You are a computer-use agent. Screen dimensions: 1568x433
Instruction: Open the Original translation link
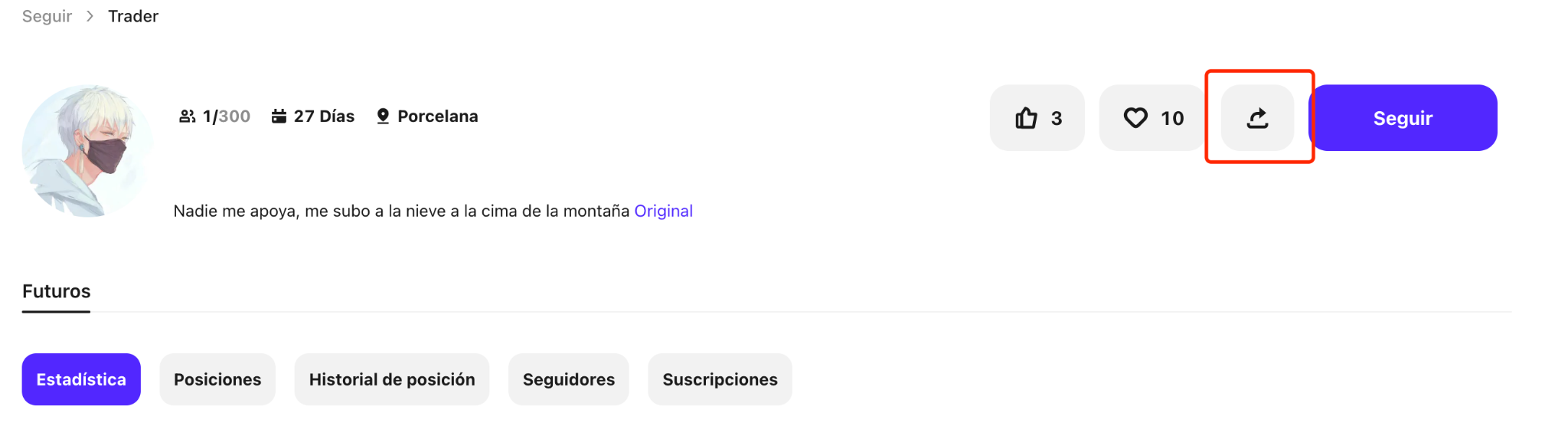[x=663, y=211]
